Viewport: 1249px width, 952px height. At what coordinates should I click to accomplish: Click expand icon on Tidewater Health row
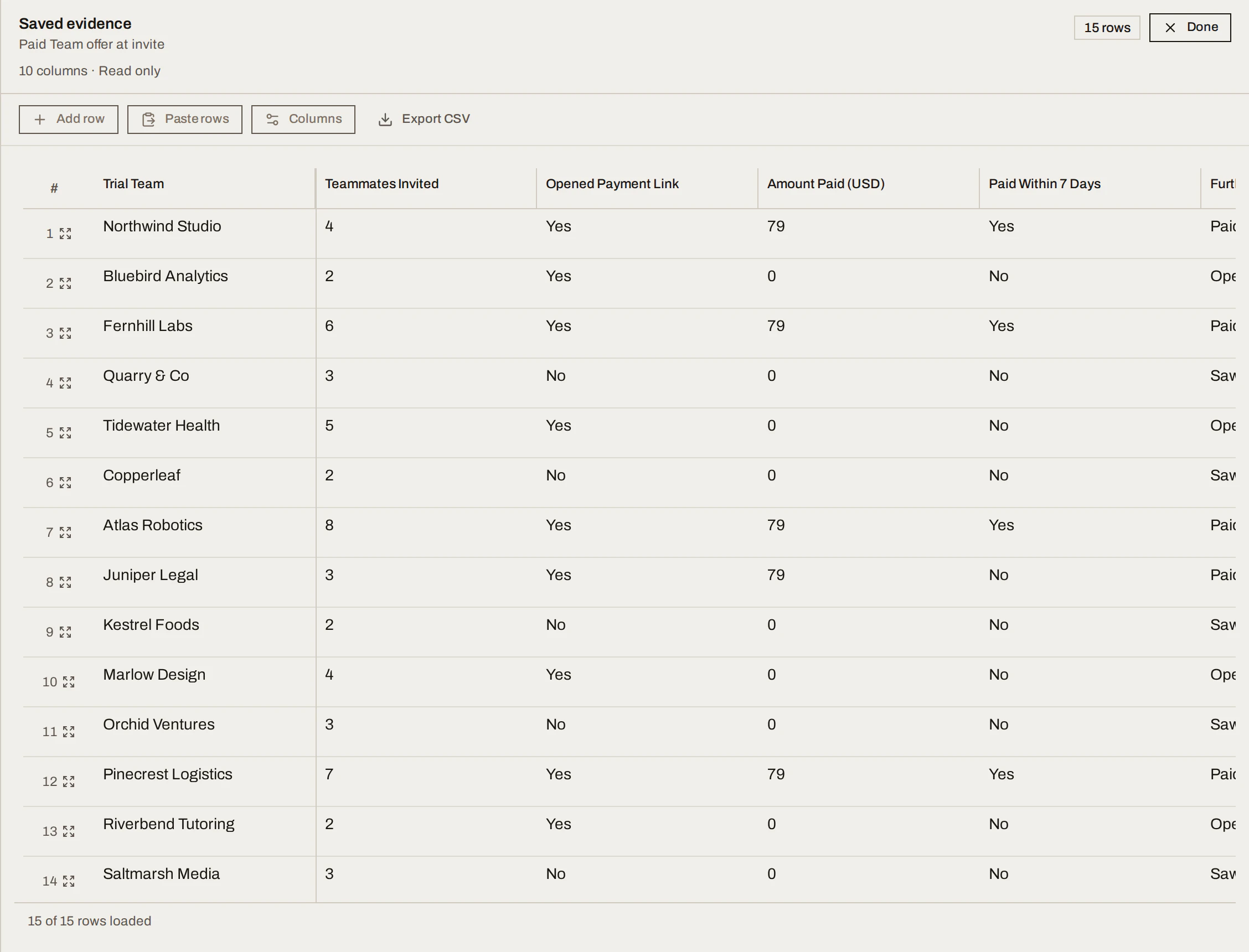pos(65,433)
